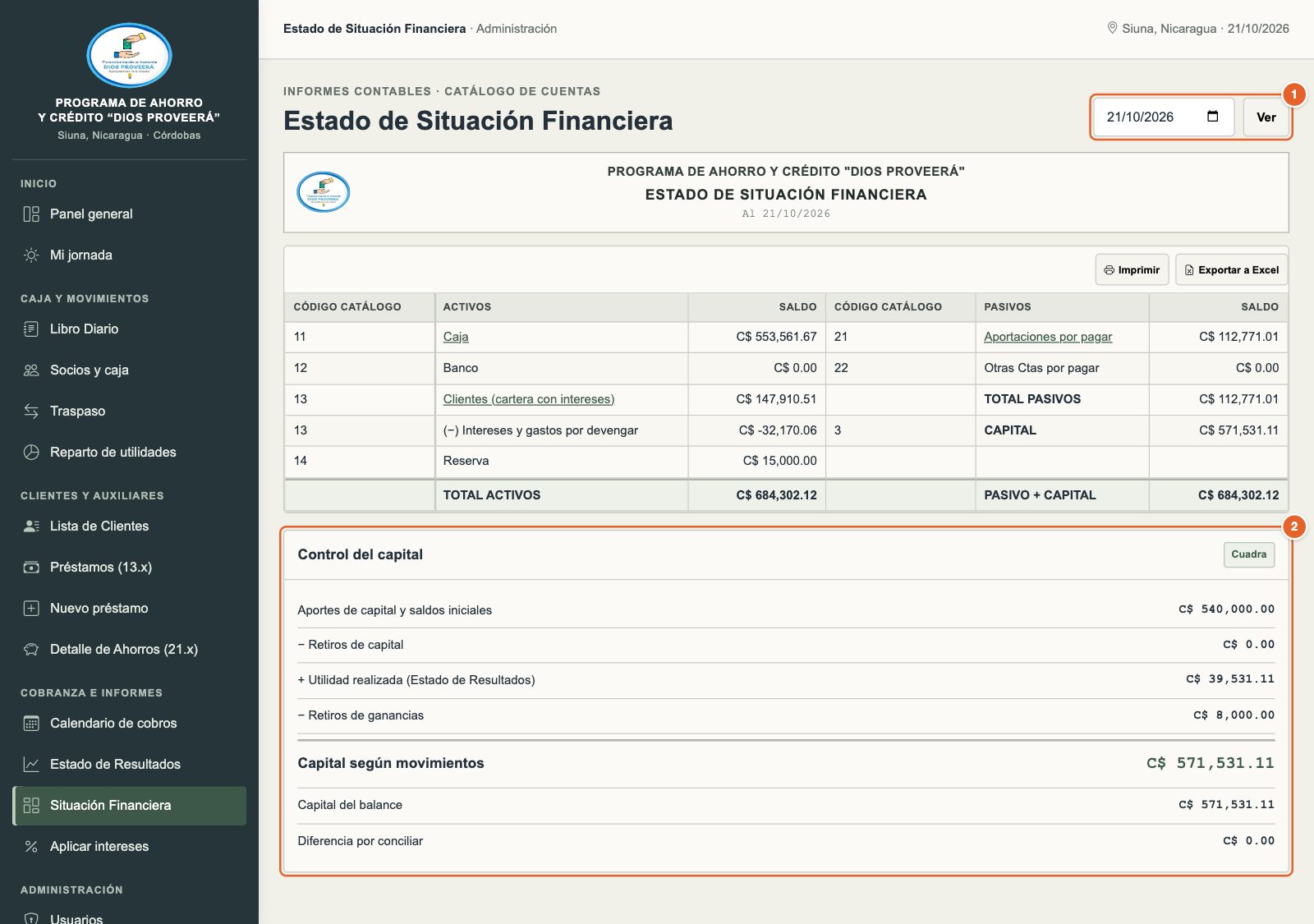Click the pie chart icon for Reparto de utilidades
This screenshot has width=1314, height=924.
pos(31,453)
